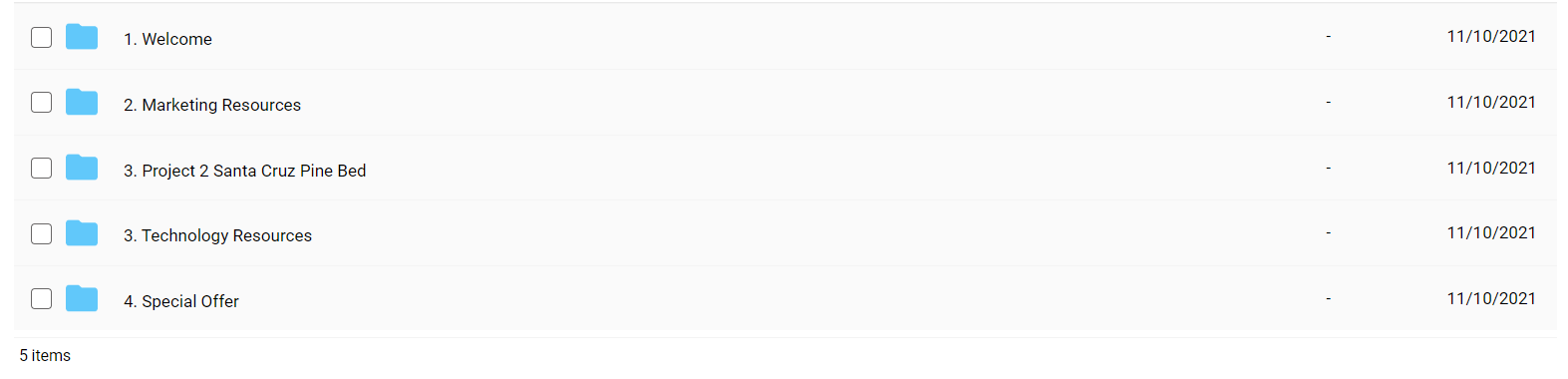
Task: Toggle the 3. Technology Resources checkbox
Action: [x=41, y=233]
